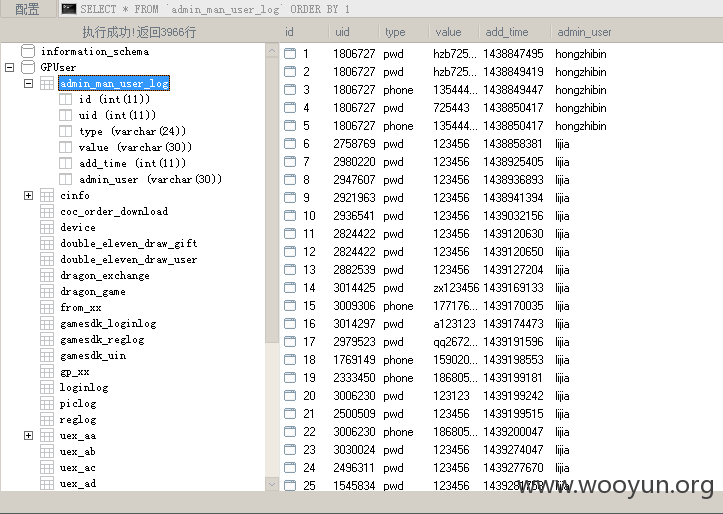The height and width of the screenshot is (514, 723).
Task: Select the uex_ad table
Action: 78,484
